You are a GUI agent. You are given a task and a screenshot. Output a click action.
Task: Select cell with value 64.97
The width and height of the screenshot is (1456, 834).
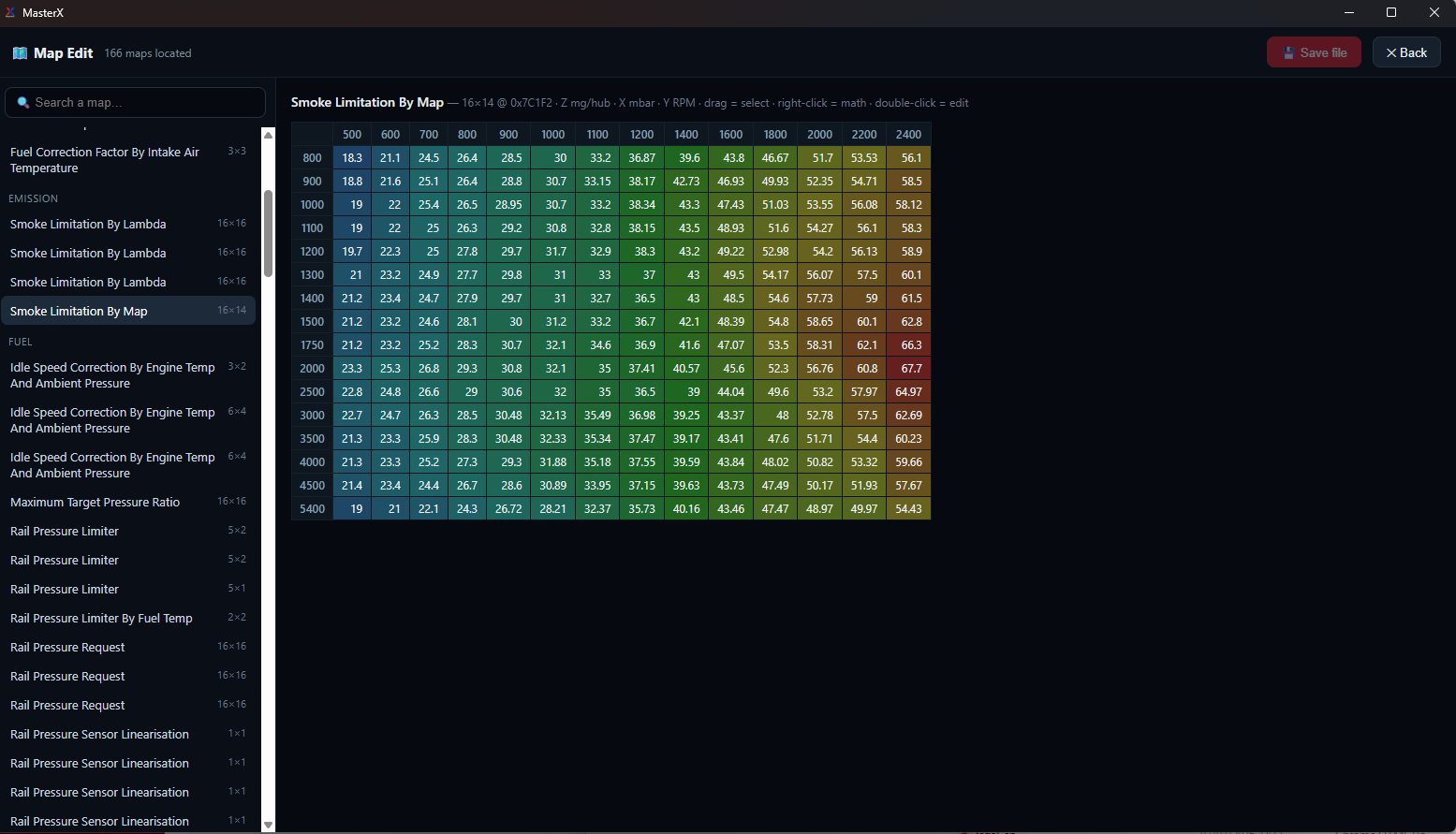(908, 392)
